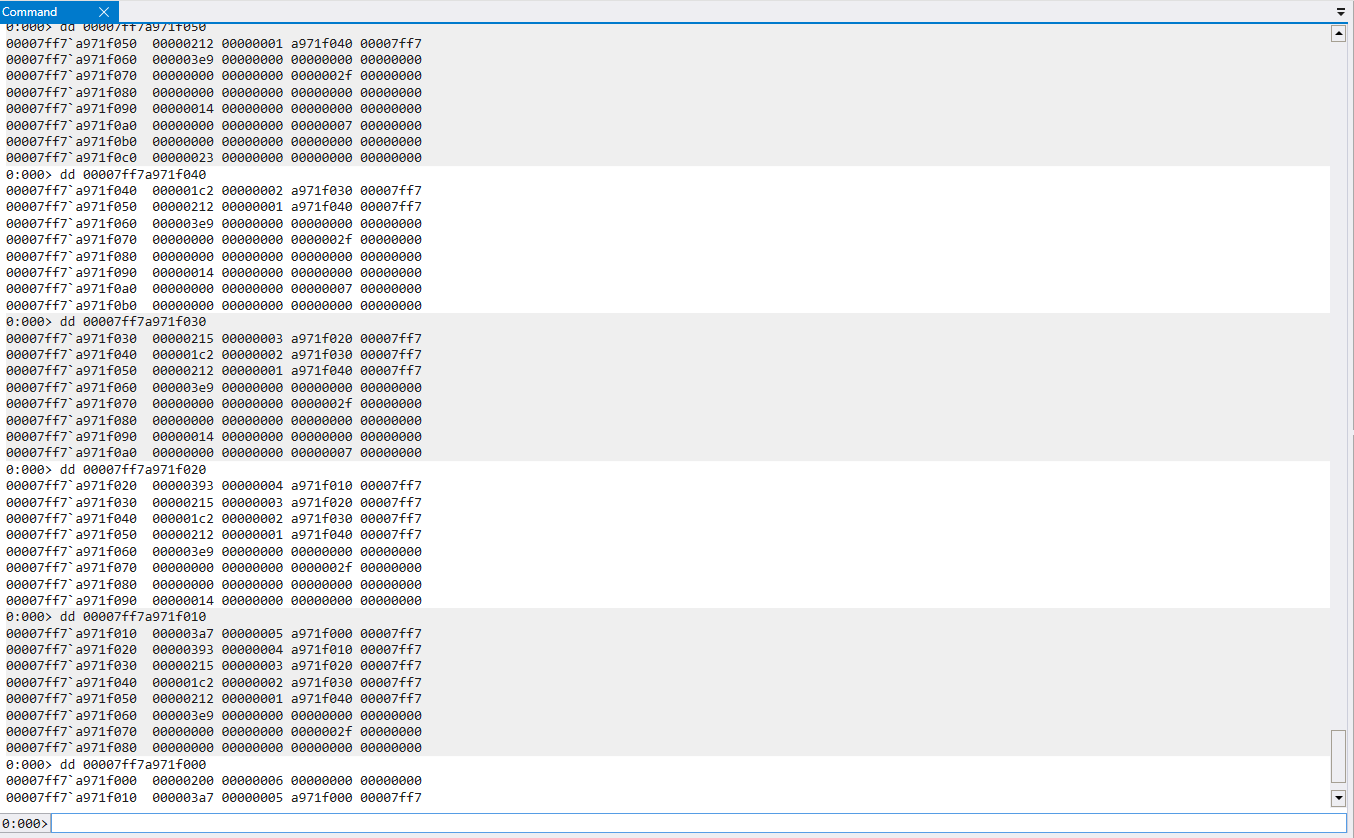Click the scrollbar down arrow

1338,798
